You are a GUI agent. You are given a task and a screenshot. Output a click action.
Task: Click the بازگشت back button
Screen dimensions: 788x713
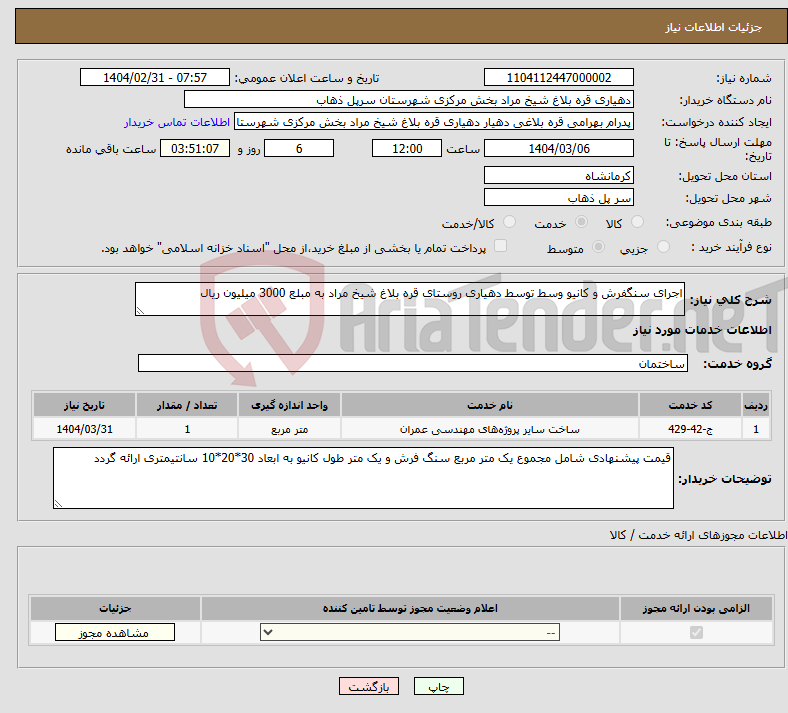369,686
